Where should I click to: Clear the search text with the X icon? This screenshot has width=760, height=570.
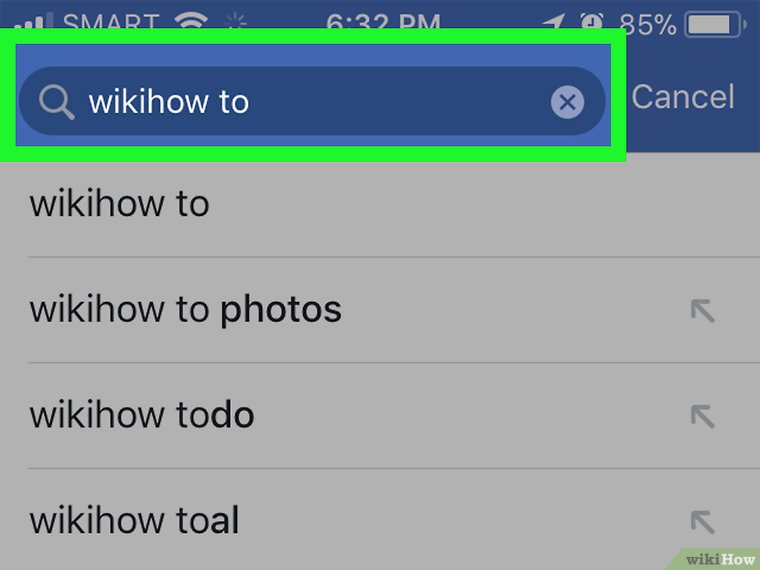[x=567, y=101]
